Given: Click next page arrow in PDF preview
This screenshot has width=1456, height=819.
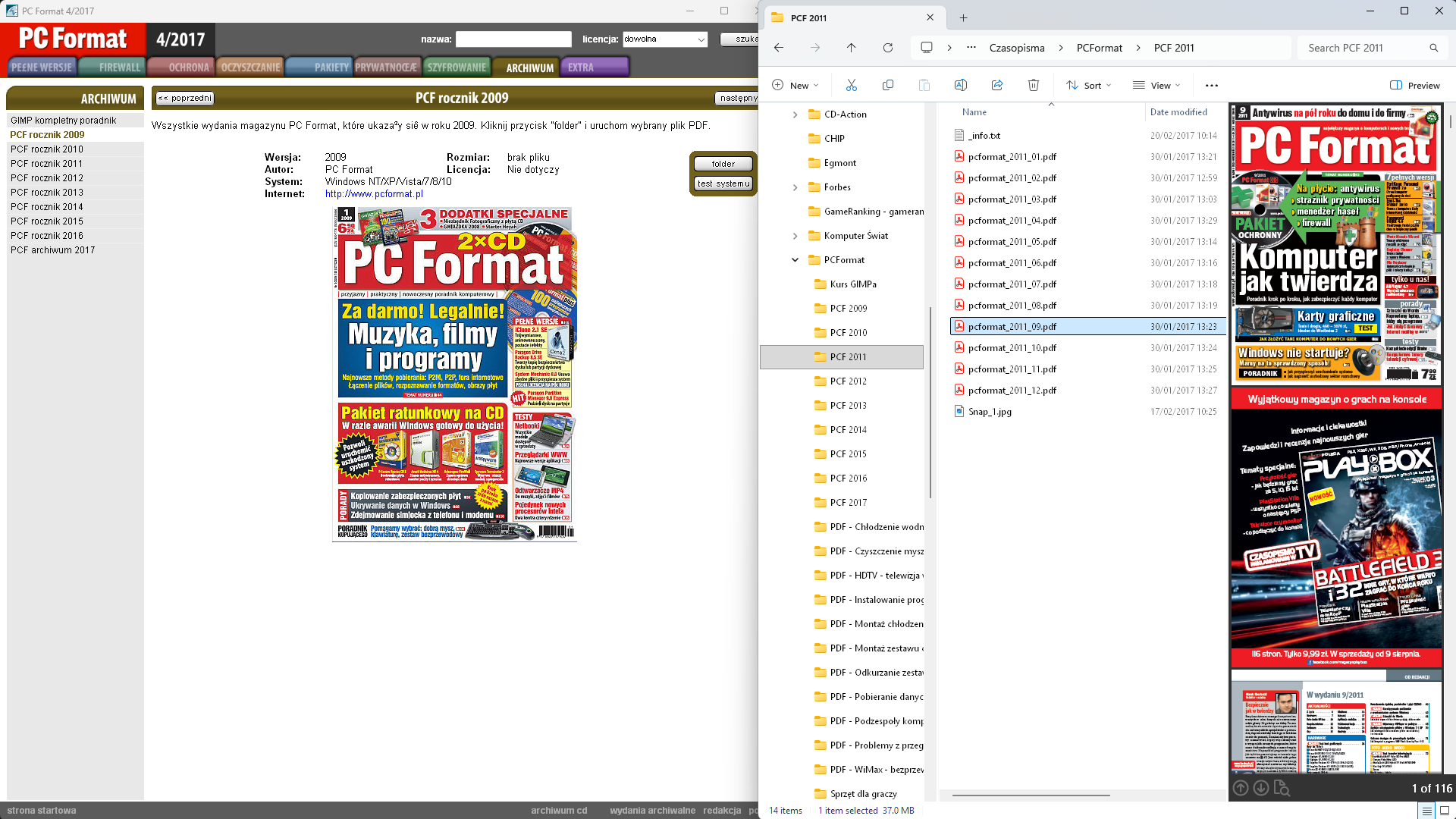Looking at the screenshot, I should (1260, 788).
